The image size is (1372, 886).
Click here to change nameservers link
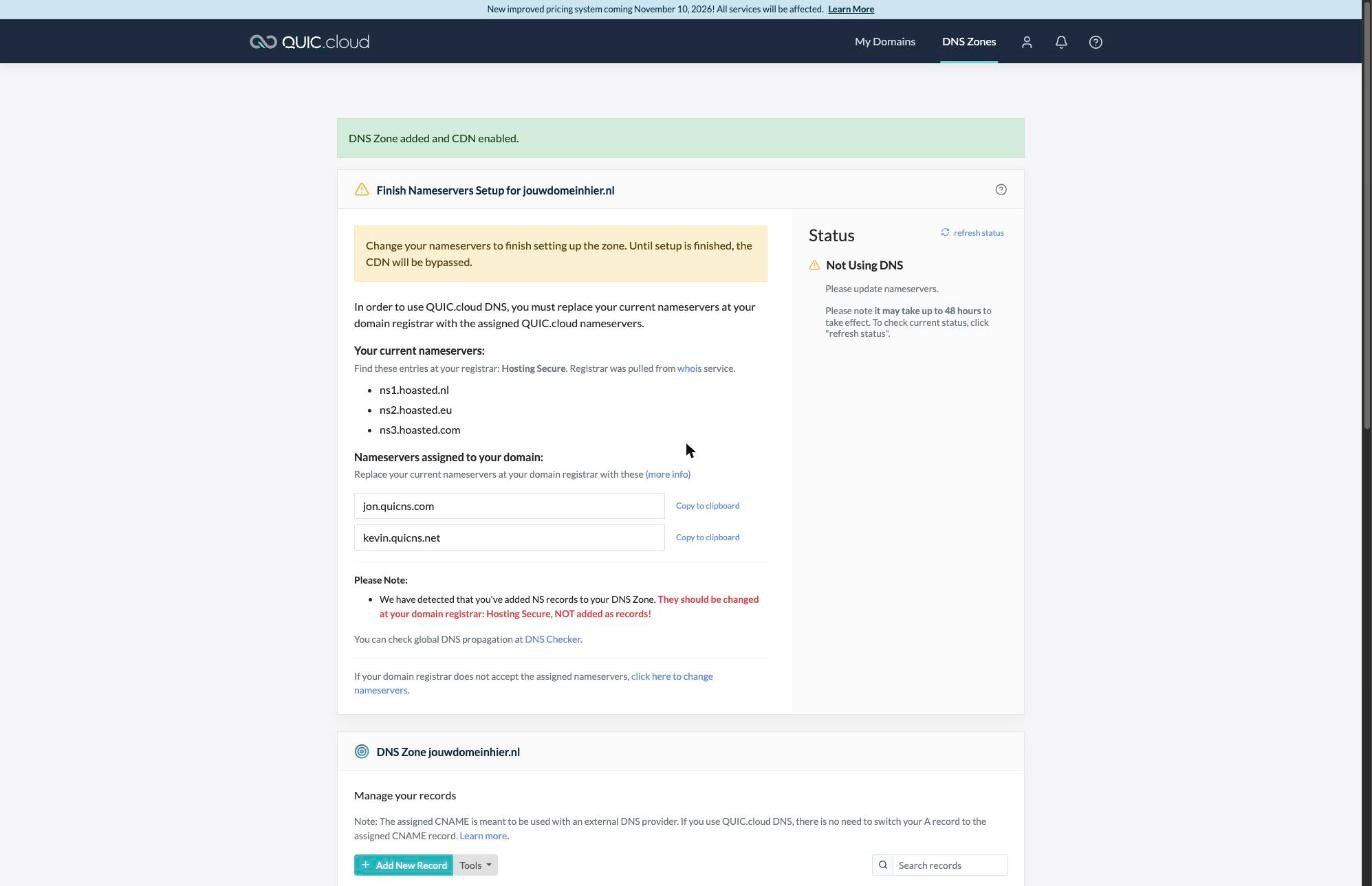(x=533, y=683)
